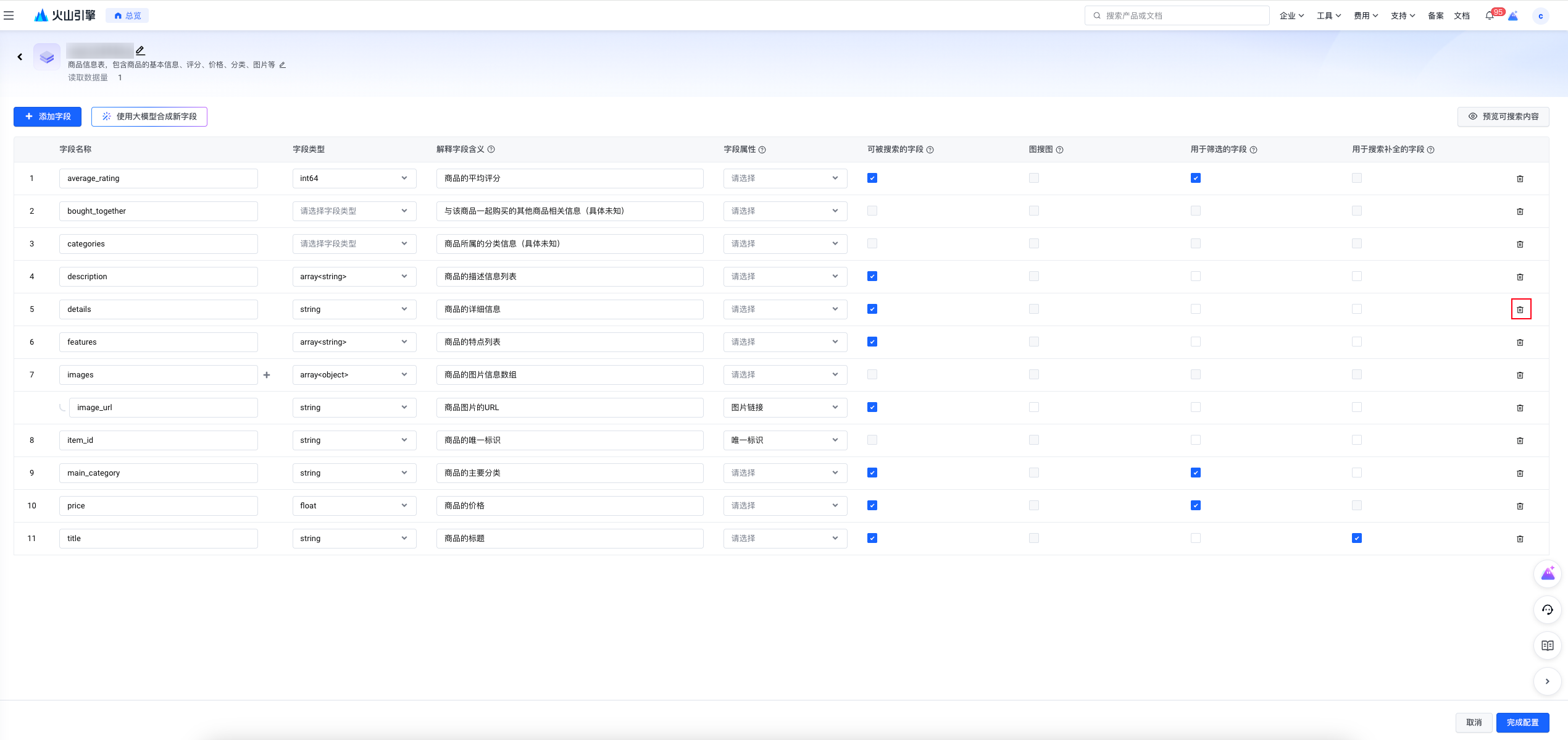1568x740 pixels.
Task: Open 唯一标识 attribute dropdown for item_id
Action: click(x=785, y=440)
